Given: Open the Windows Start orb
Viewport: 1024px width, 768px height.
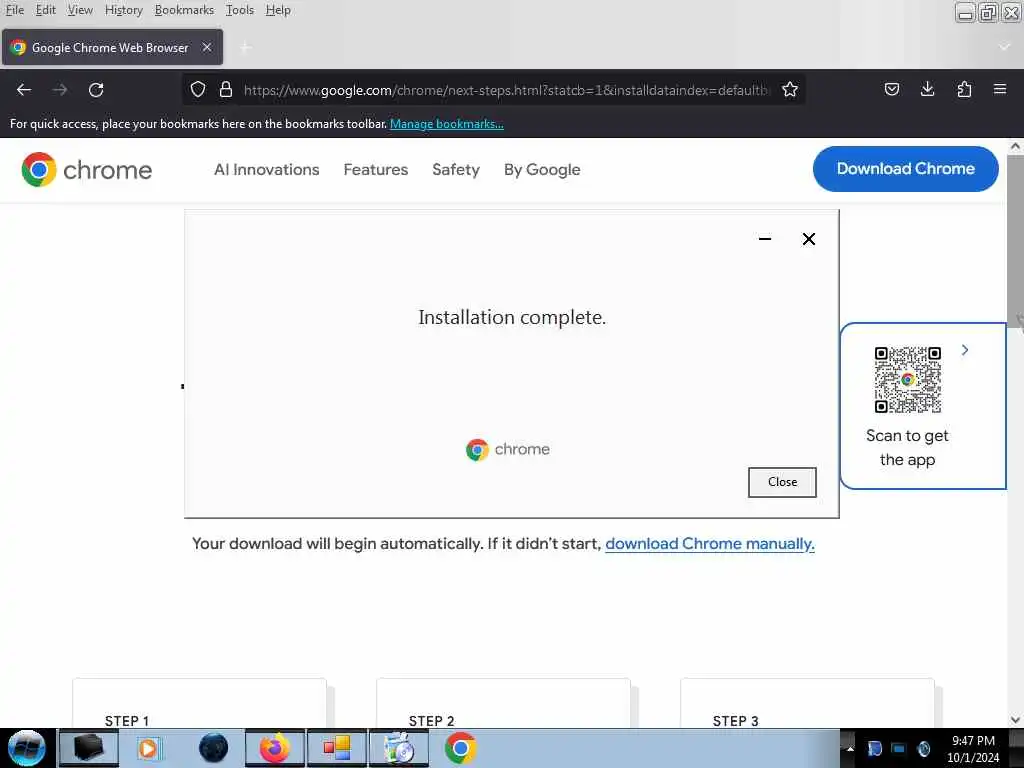Looking at the screenshot, I should click(27, 748).
